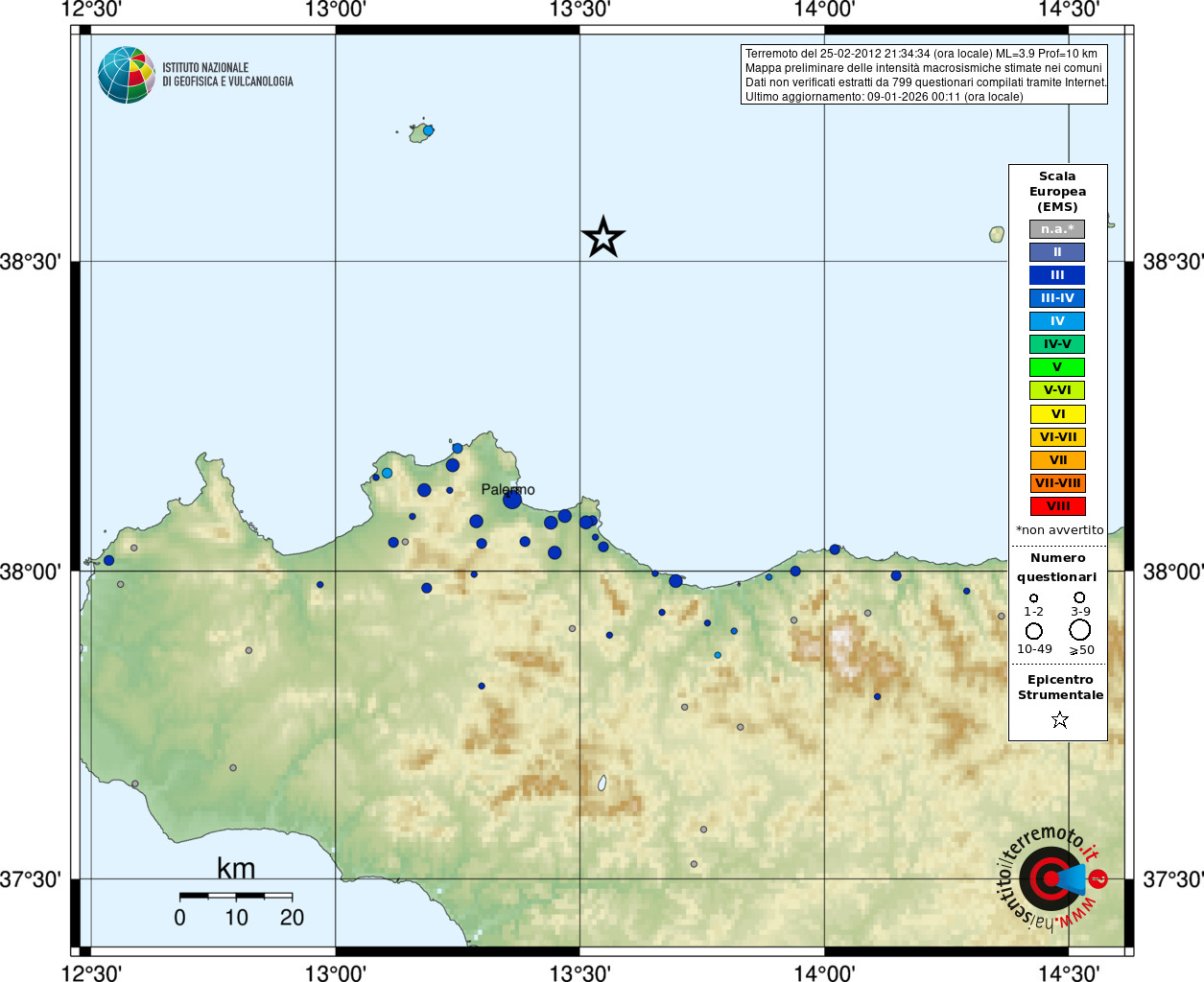Click the 'Epicentro Strumentale' legend heading
The image size is (1204, 982).
tap(1060, 688)
